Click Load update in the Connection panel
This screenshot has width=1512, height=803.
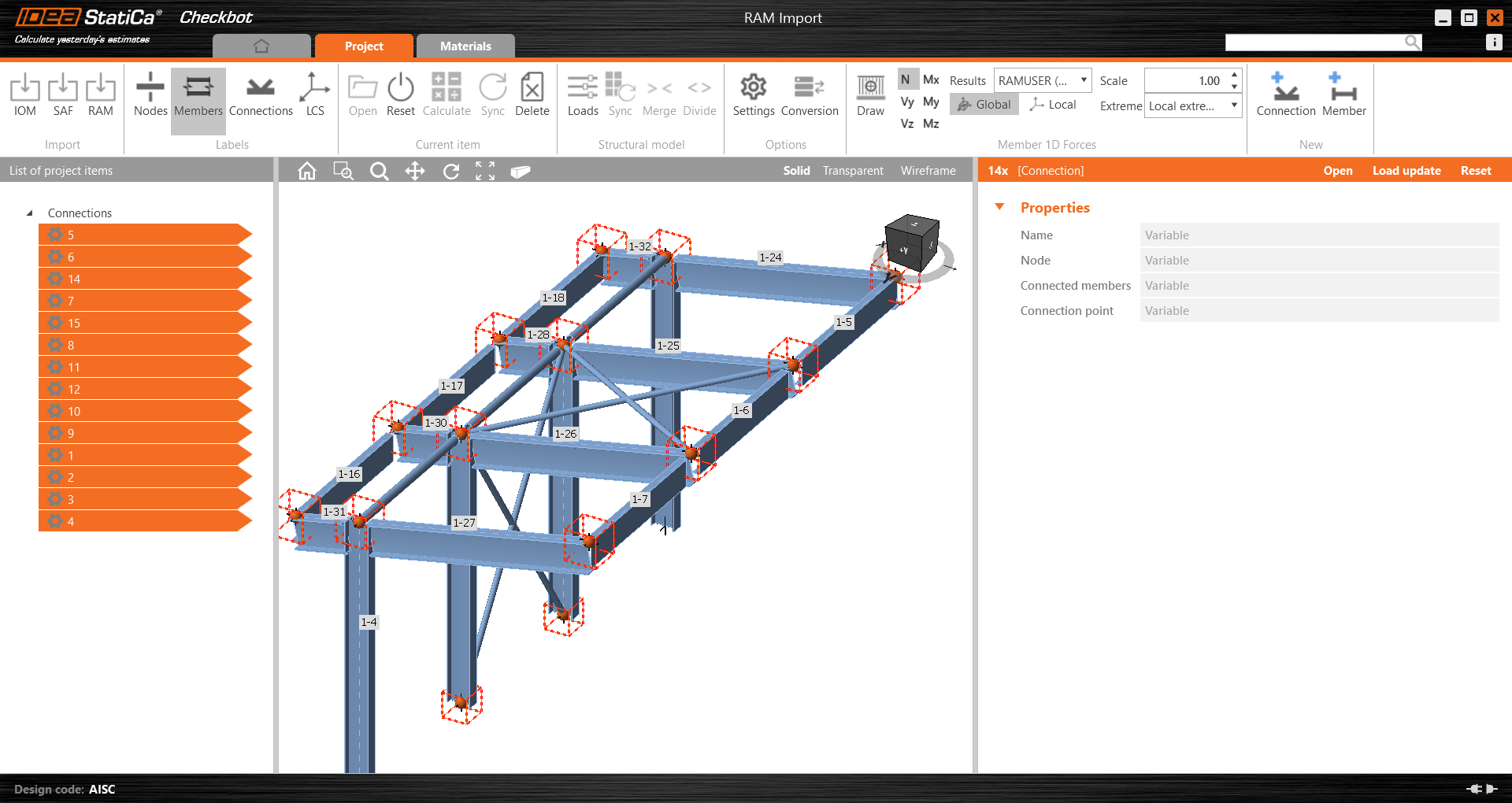click(1406, 170)
